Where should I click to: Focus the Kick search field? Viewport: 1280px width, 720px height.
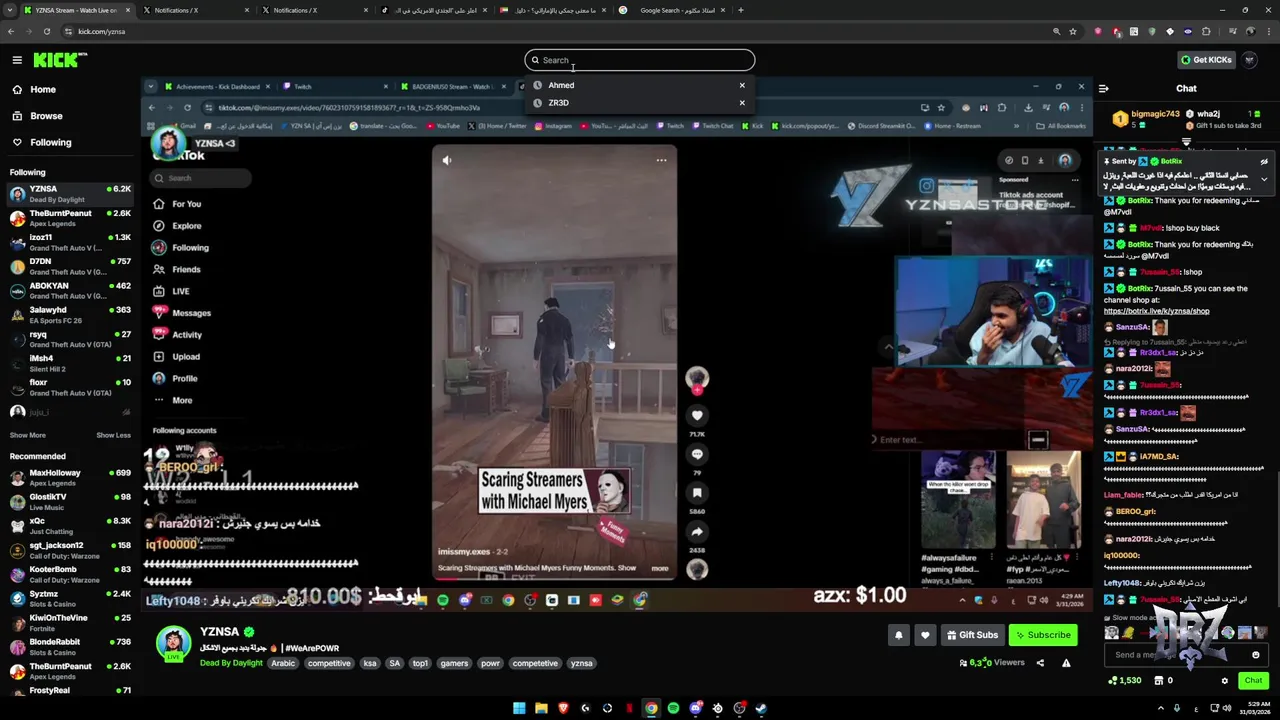point(640,60)
